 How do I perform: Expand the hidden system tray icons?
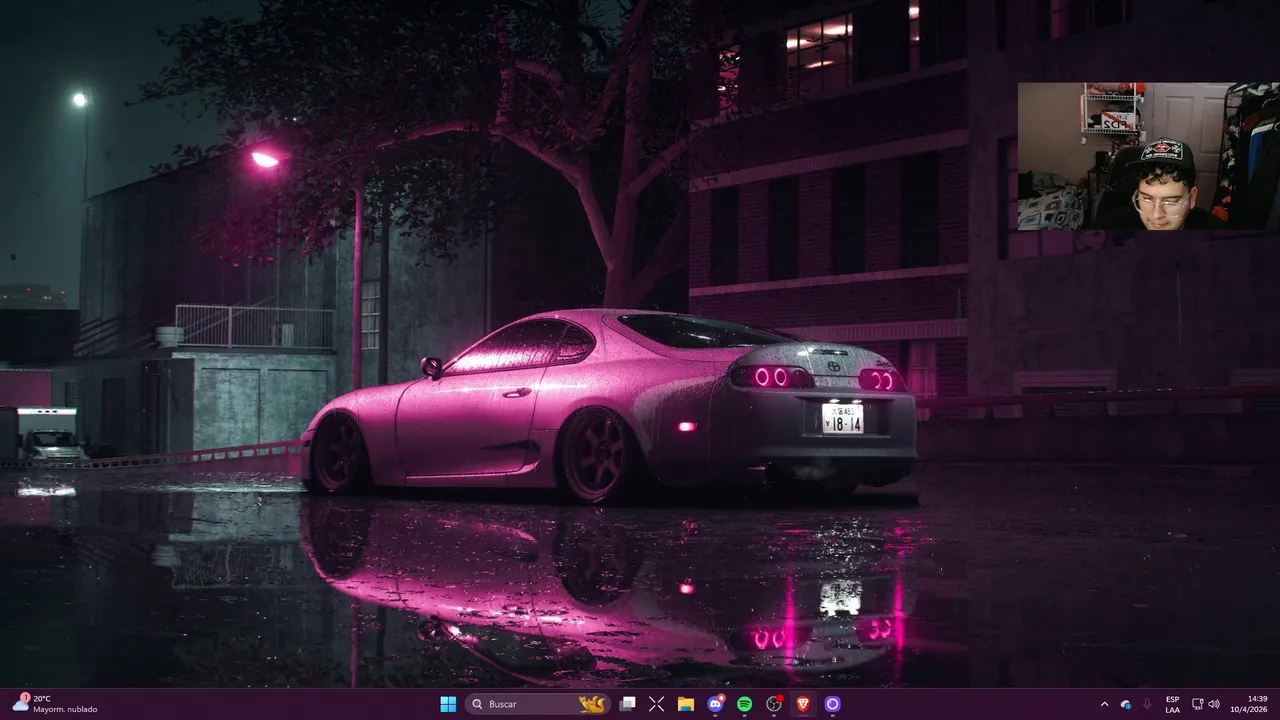[x=1104, y=704]
